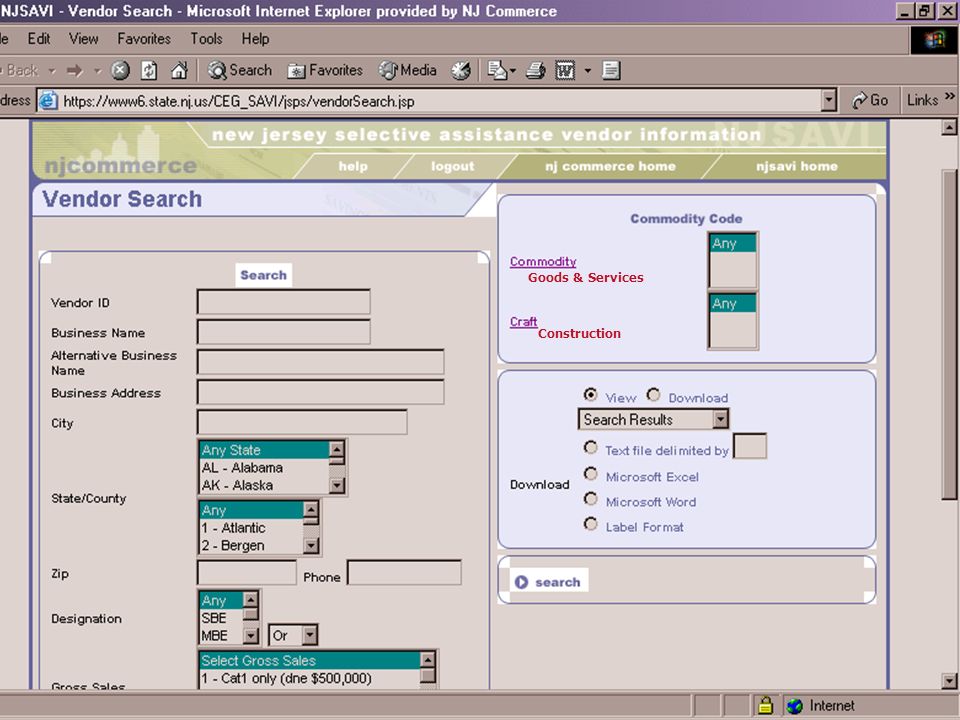
Task: Click the Phone input field
Action: pos(404,572)
